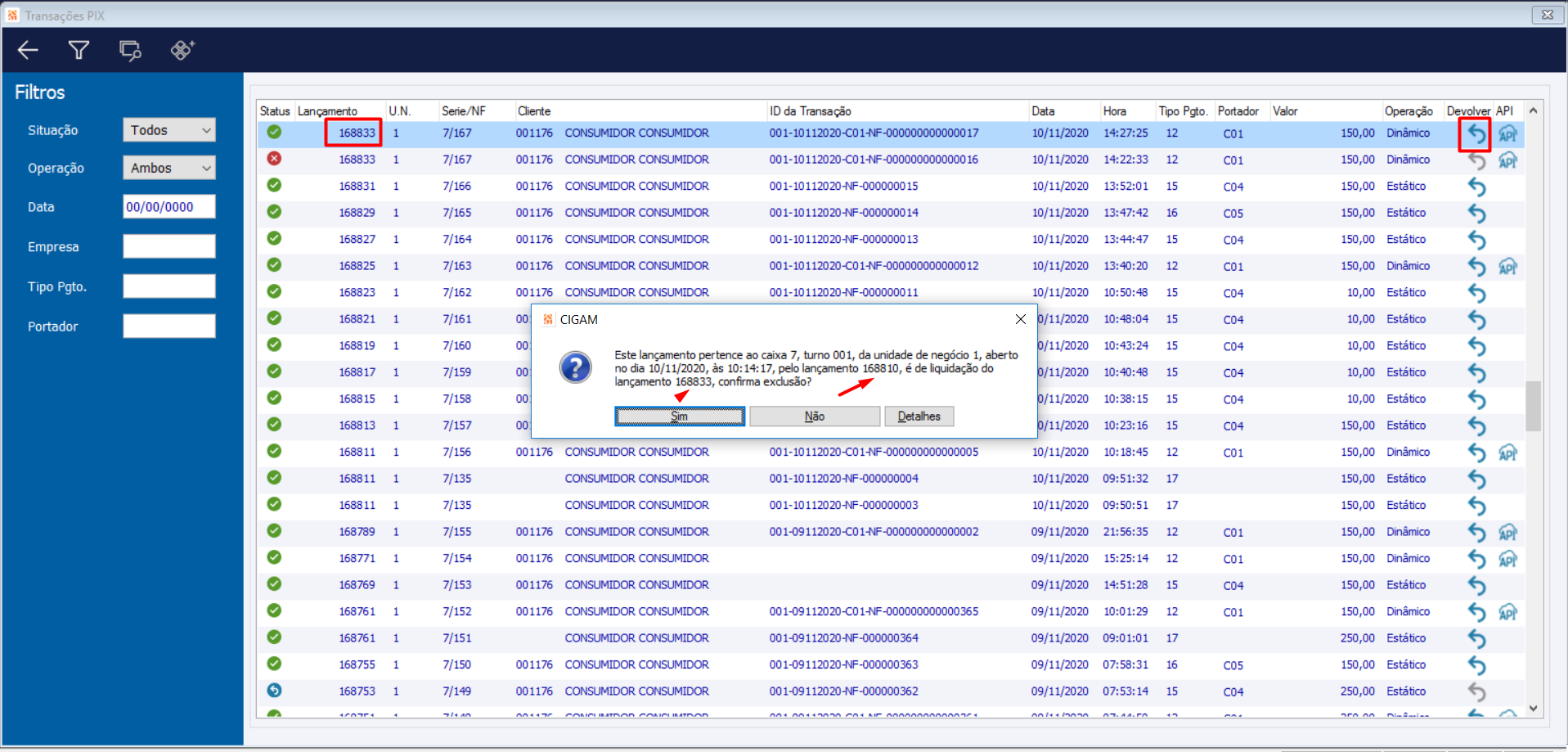Close the CIGAM dialog with X
Screen dimensions: 1568x752
(x=1021, y=319)
